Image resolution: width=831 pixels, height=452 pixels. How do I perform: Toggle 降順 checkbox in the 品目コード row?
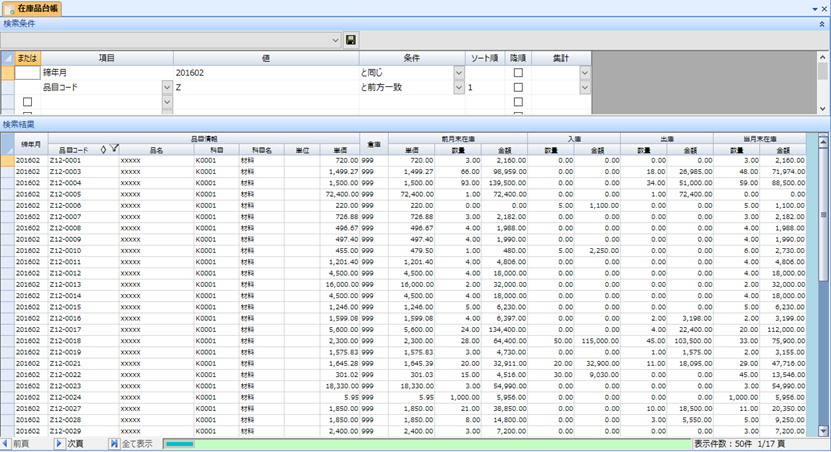(x=518, y=87)
